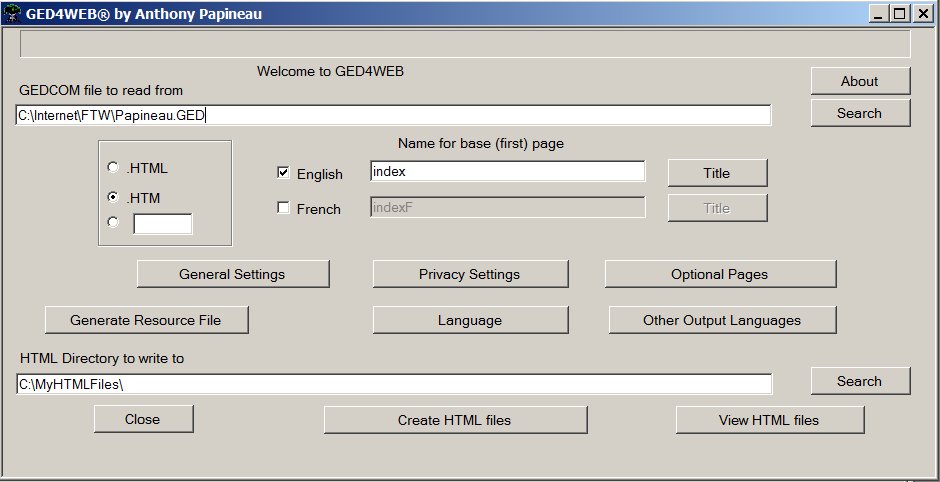Click the GED4WEB application icon in title bar
Image resolution: width=940 pixels, height=482 pixels.
(x=12, y=13)
